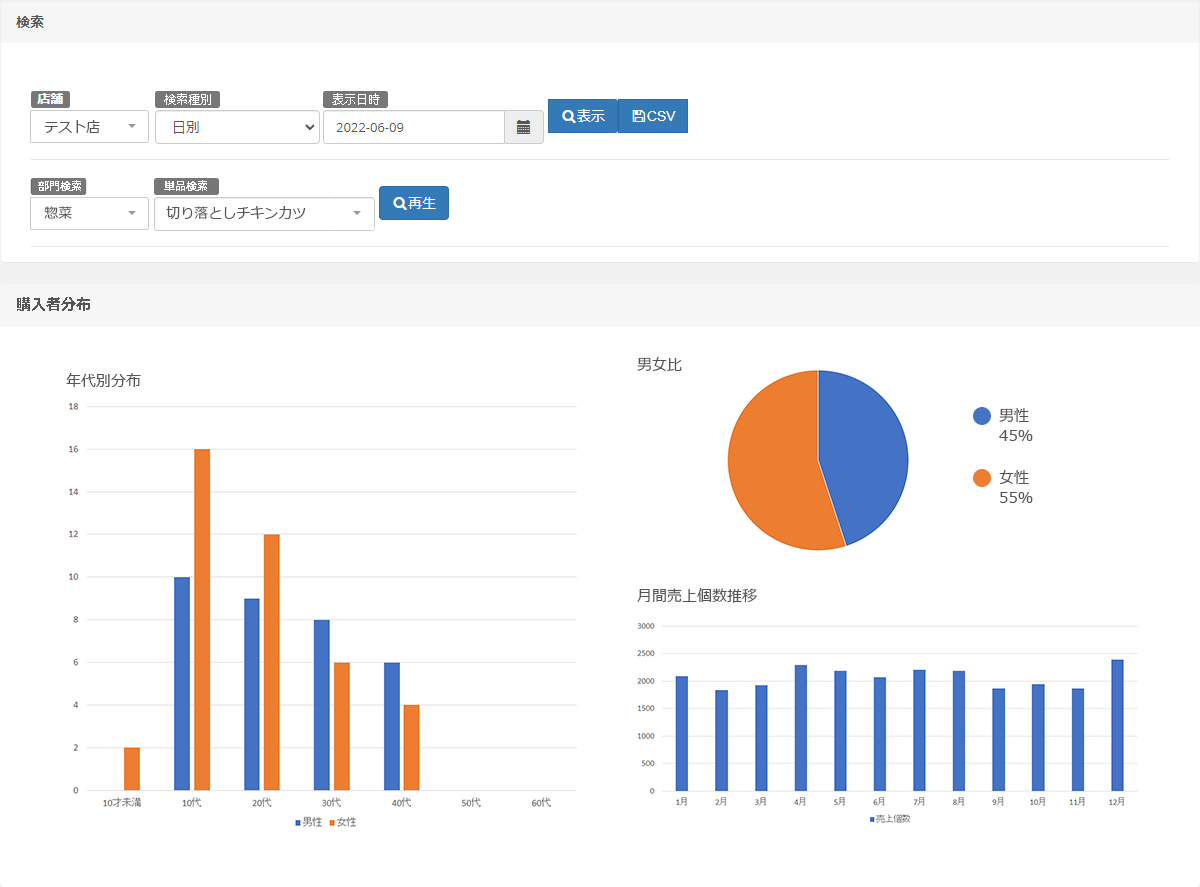Expand the 検索種別 dropdown set to 日別

pyautogui.click(x=237, y=127)
